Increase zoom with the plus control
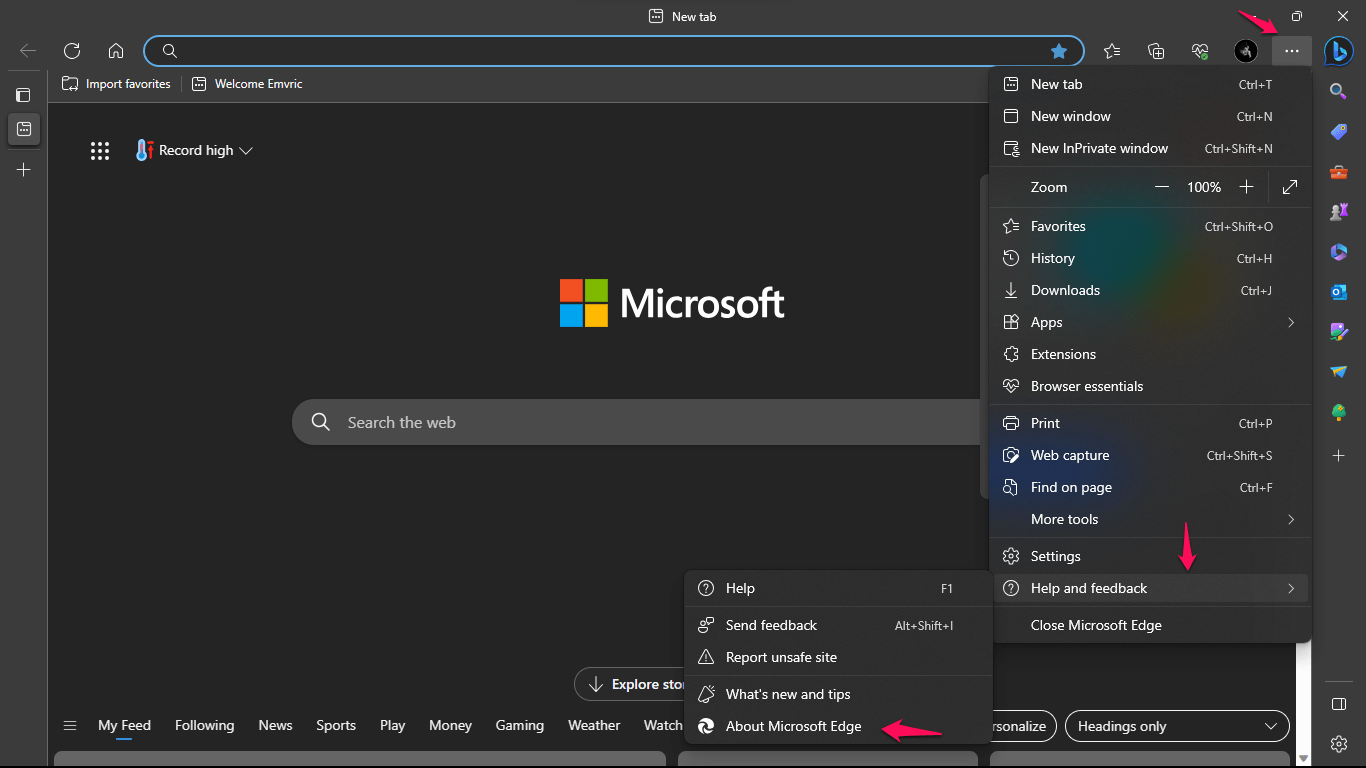 click(x=1247, y=187)
